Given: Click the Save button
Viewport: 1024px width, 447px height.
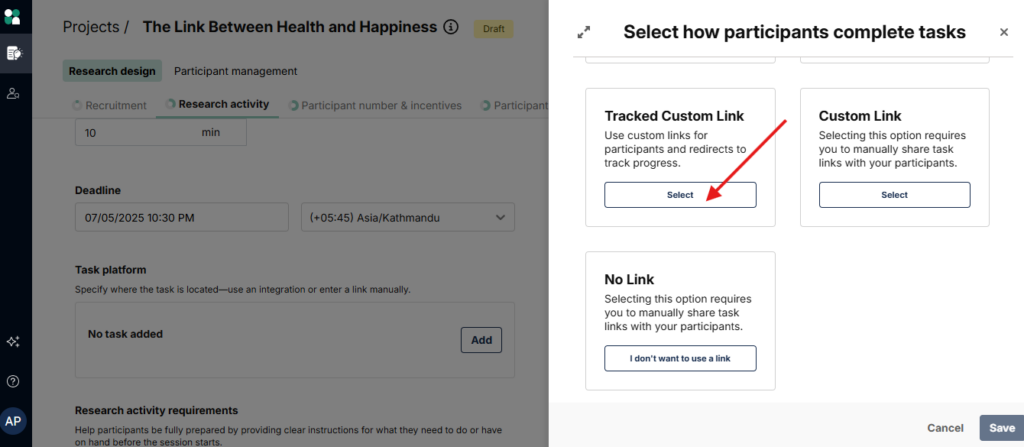Looking at the screenshot, I should point(1002,428).
